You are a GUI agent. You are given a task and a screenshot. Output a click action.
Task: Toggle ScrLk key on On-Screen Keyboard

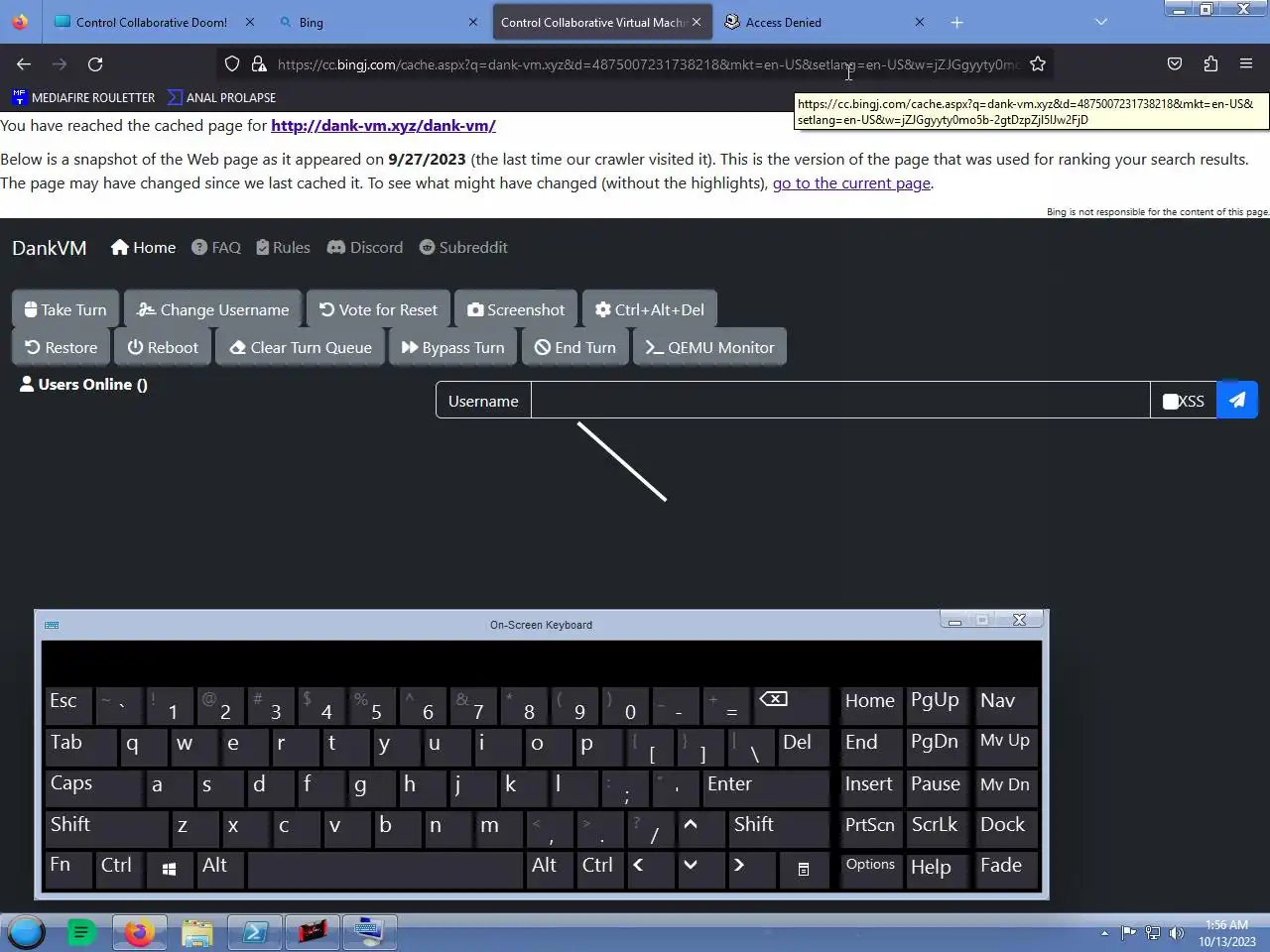pos(936,827)
